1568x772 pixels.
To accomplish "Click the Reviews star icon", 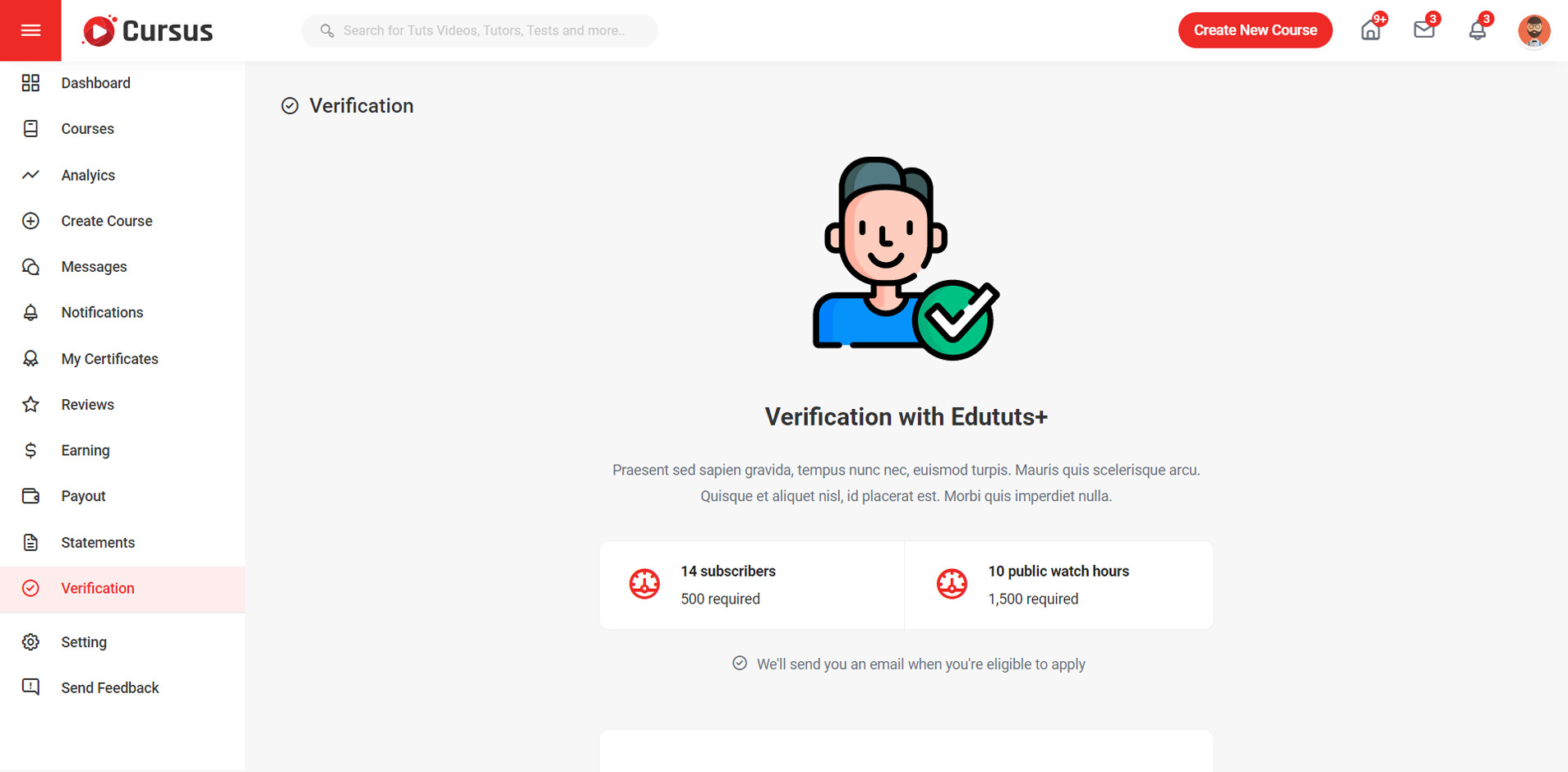I will click(x=30, y=405).
